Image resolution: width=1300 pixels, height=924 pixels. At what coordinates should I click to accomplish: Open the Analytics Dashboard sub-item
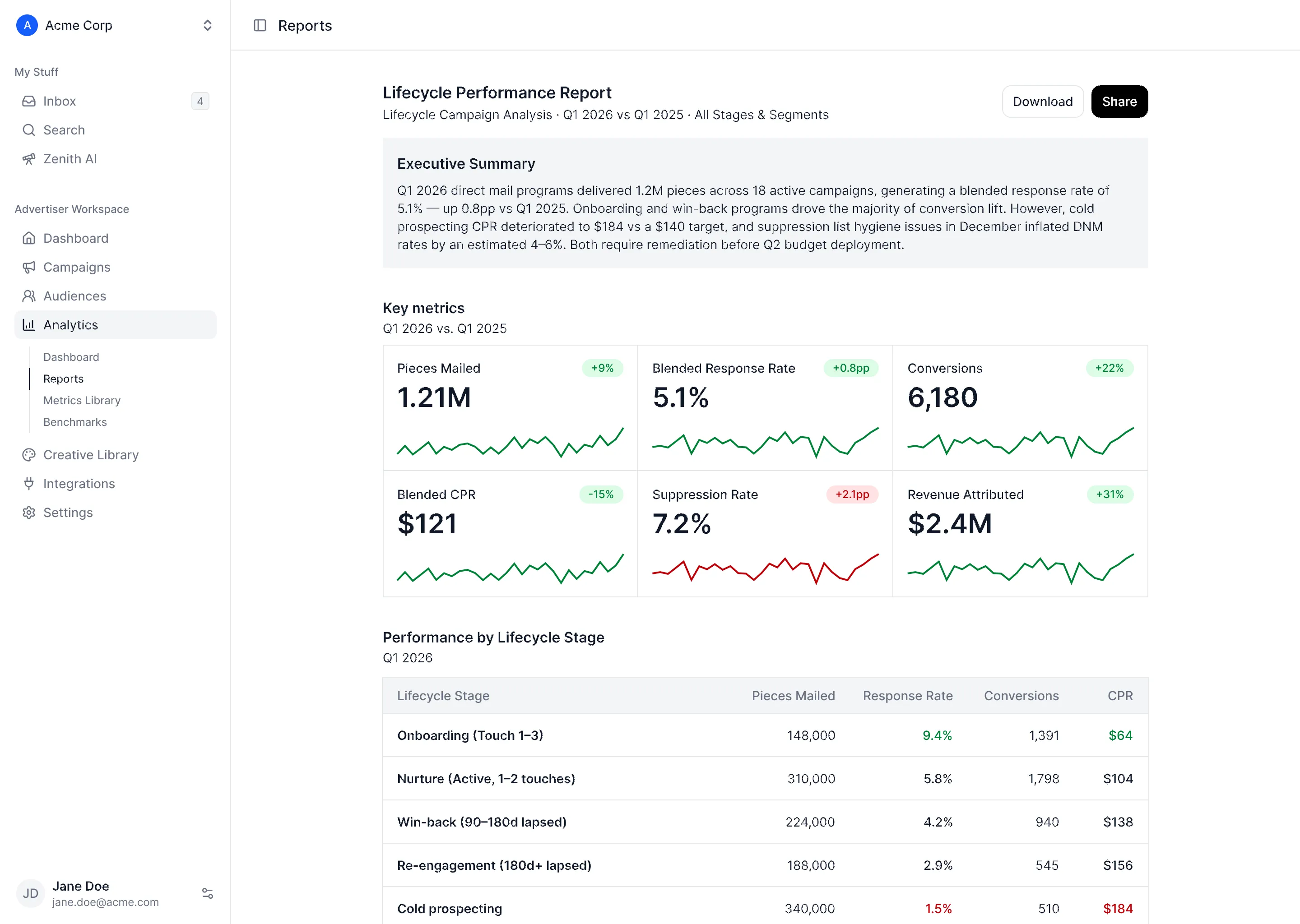point(71,357)
